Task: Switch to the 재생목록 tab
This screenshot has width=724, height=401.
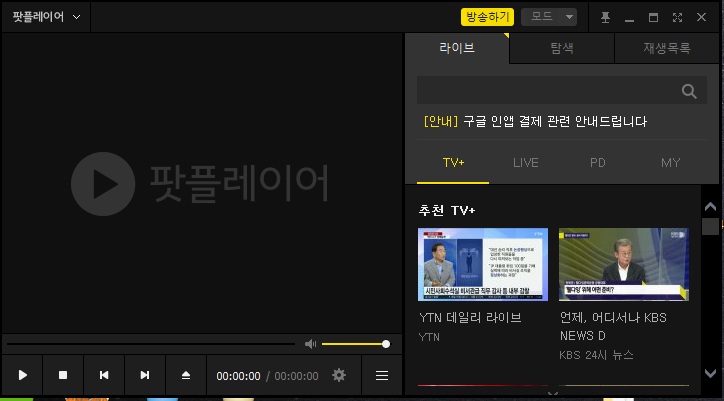Action: [667, 48]
